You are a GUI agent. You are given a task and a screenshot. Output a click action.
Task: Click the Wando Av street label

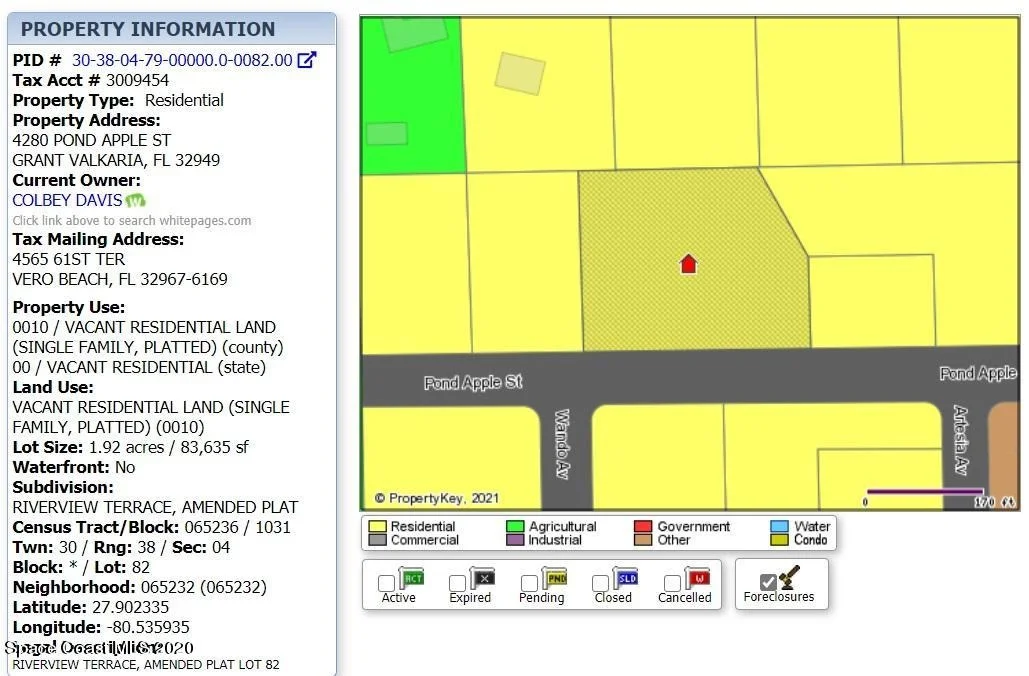562,444
